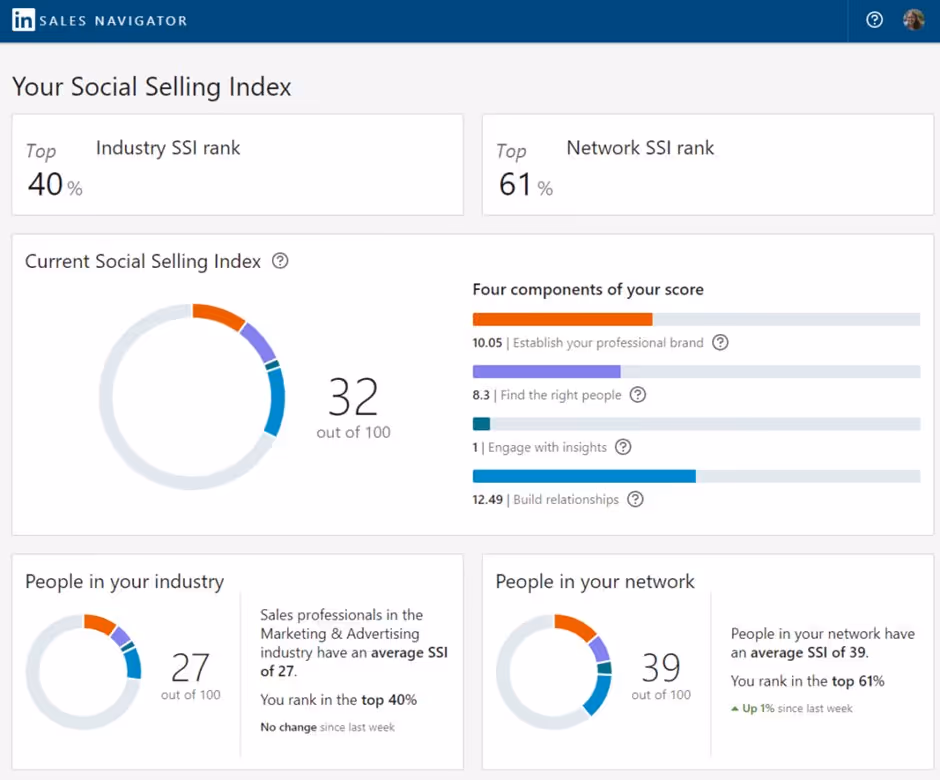Select the orange segment of the main SSI donut
Image resolution: width=940 pixels, height=780 pixels.
pos(220,313)
